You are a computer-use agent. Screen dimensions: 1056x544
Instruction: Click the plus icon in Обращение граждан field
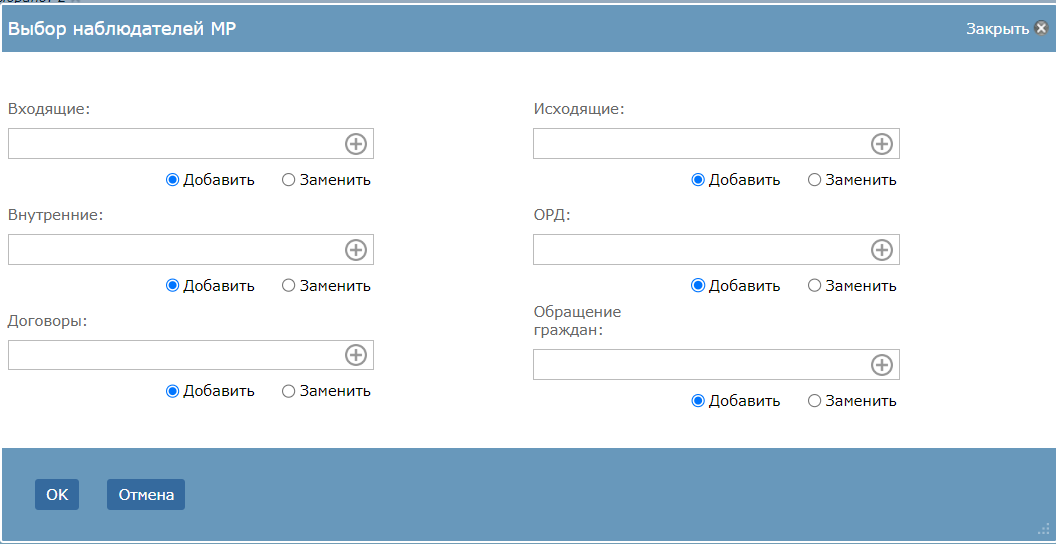[x=882, y=365]
